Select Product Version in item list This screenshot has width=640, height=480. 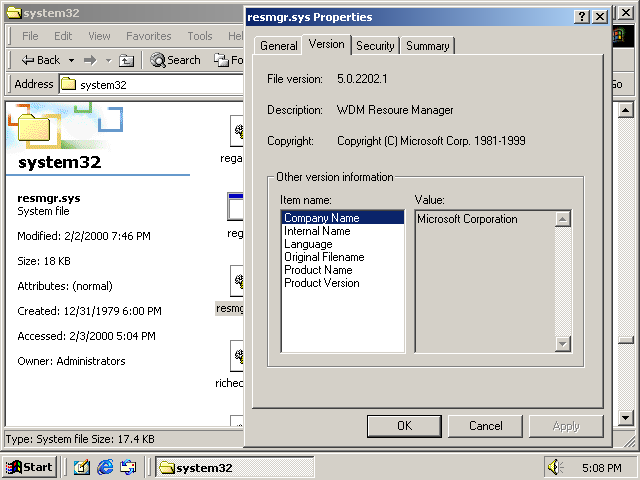tap(343, 283)
